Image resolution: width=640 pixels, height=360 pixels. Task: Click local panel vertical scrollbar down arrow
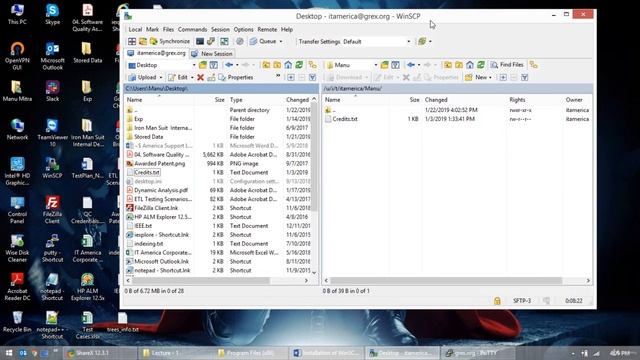click(x=314, y=273)
